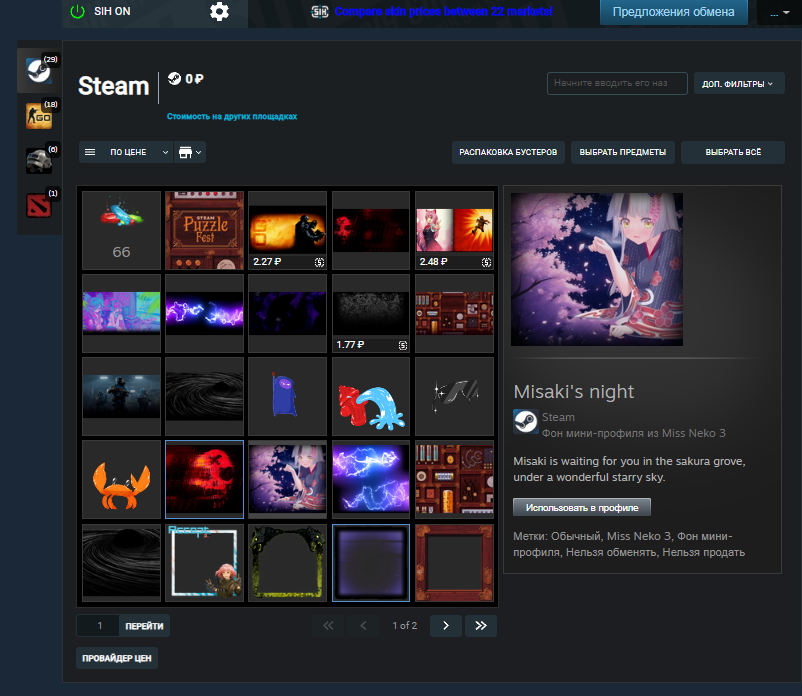Select the dark soldiers background item
The width and height of the screenshot is (802, 696).
(x=121, y=396)
